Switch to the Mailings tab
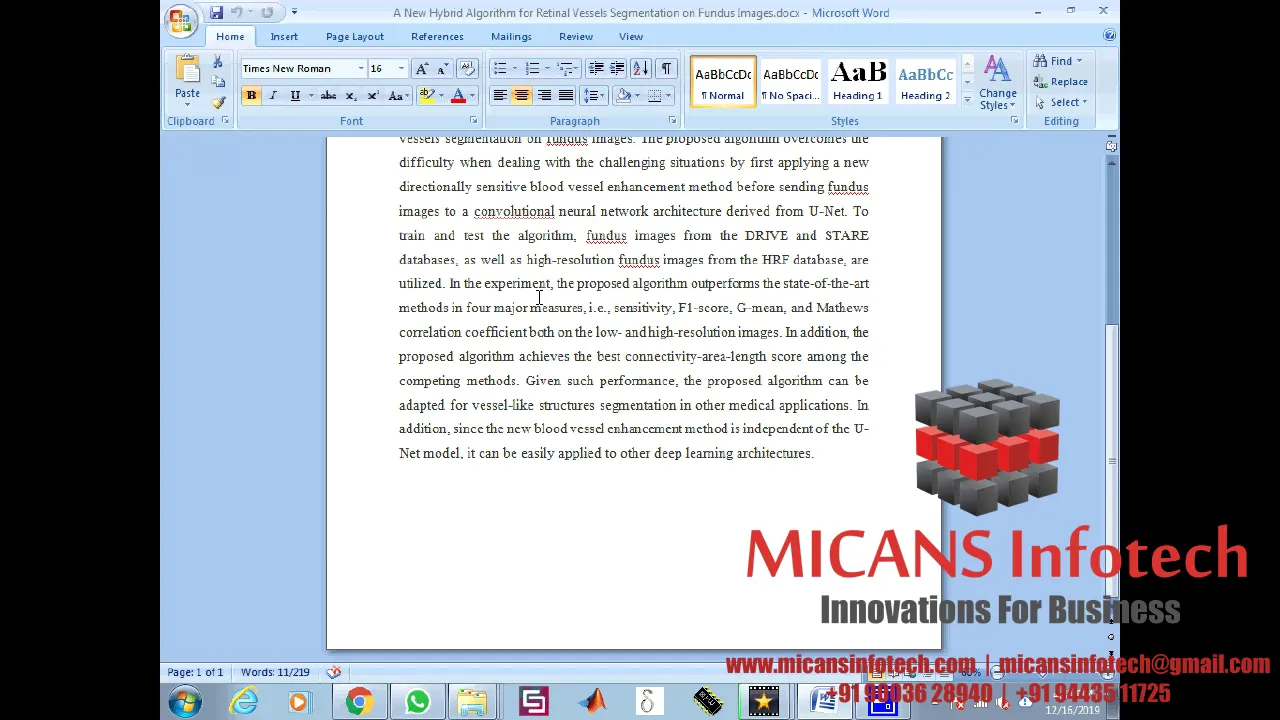The image size is (1280, 720). (511, 36)
